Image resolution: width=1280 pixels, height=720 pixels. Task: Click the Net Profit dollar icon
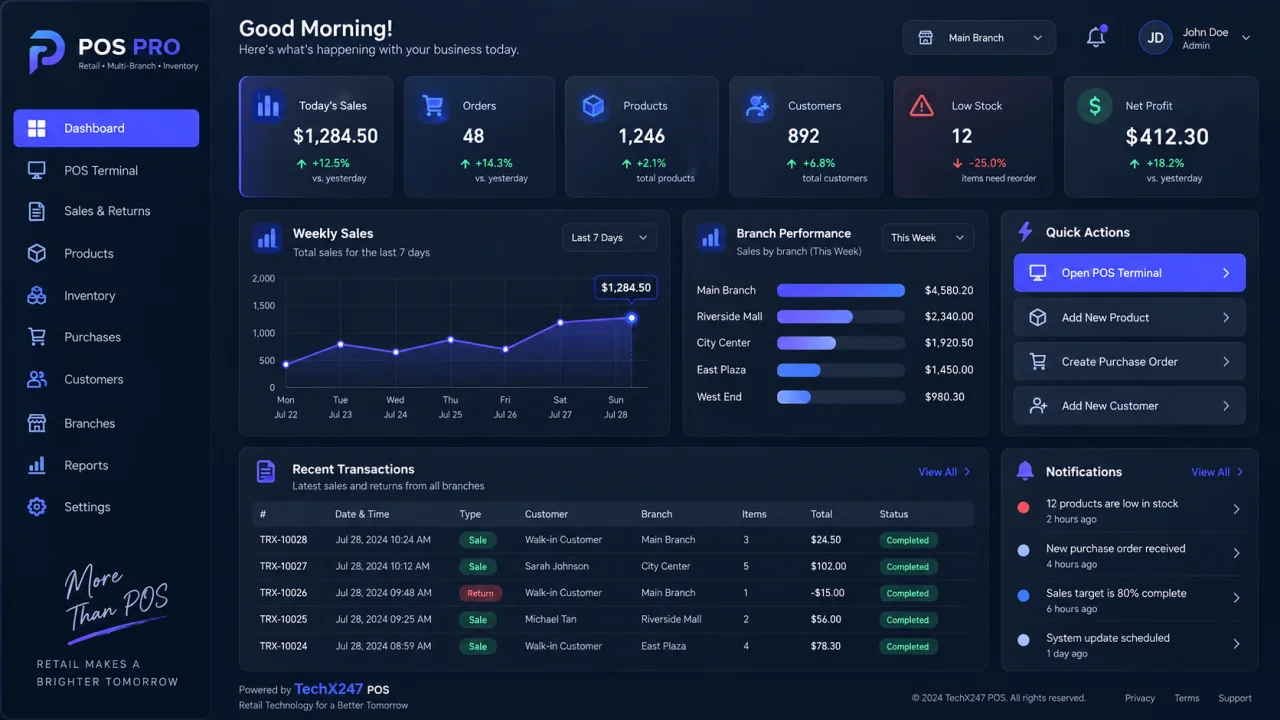[x=1094, y=105]
